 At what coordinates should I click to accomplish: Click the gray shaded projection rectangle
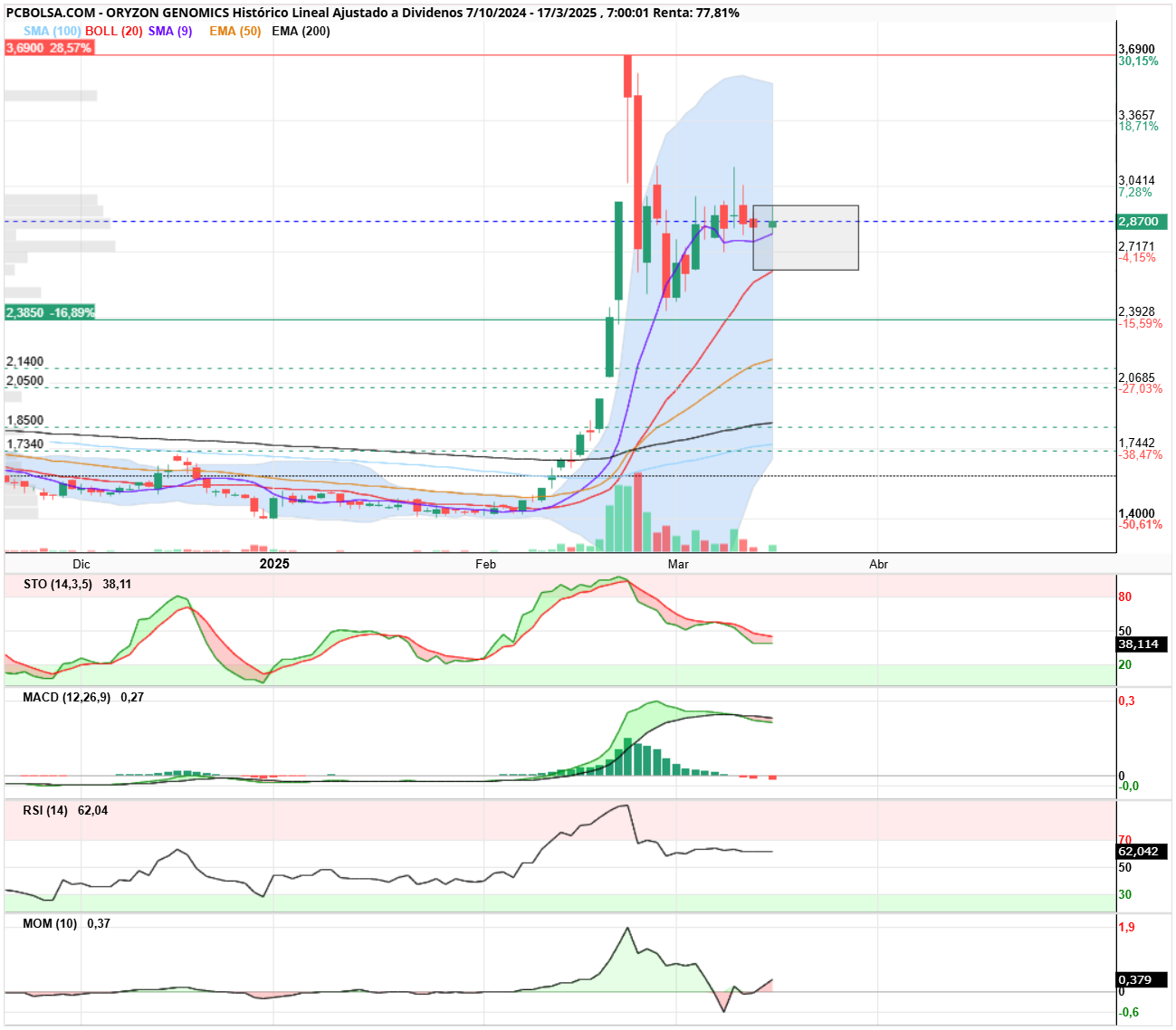[806, 238]
